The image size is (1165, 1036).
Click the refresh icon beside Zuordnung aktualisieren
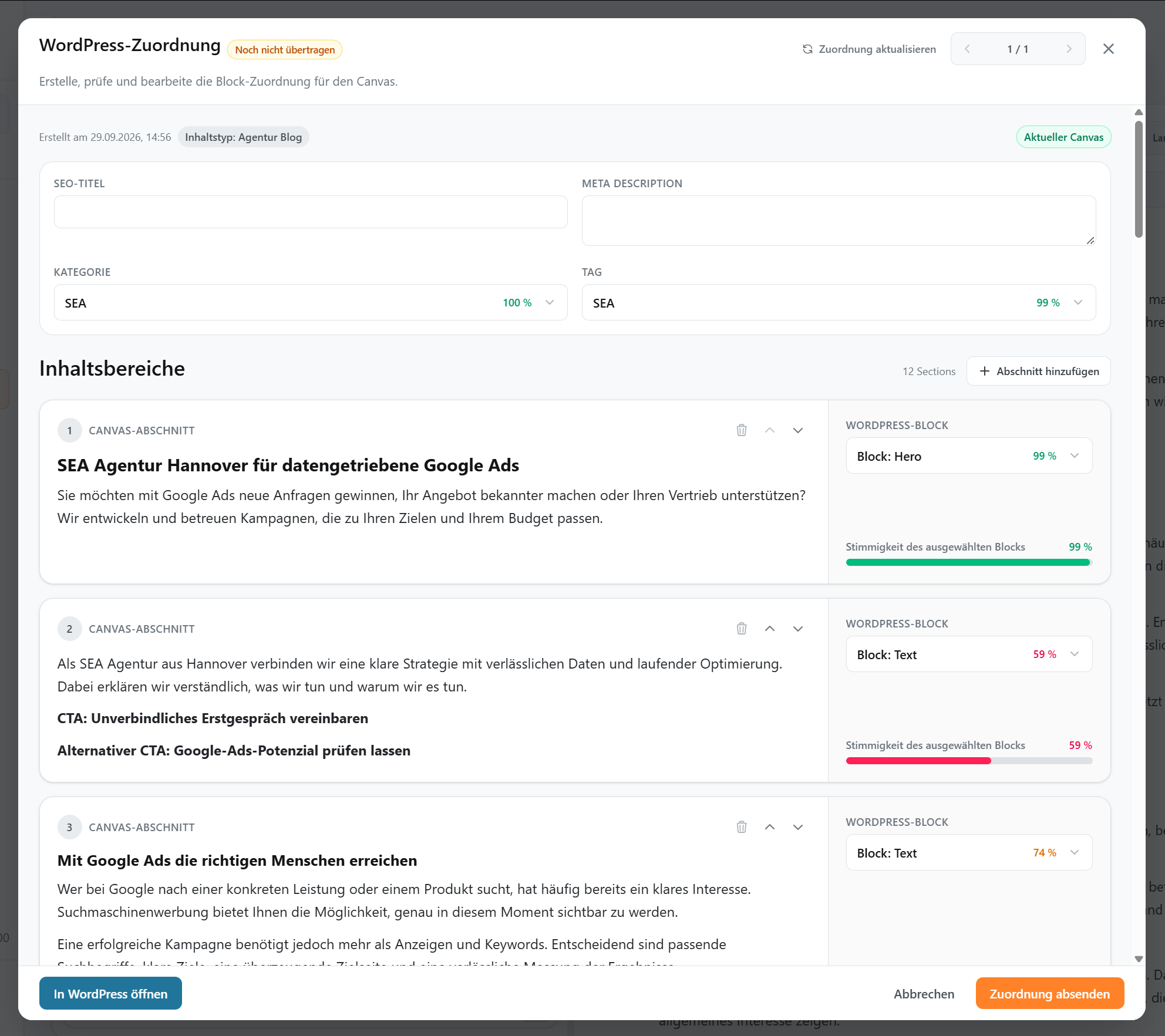807,49
